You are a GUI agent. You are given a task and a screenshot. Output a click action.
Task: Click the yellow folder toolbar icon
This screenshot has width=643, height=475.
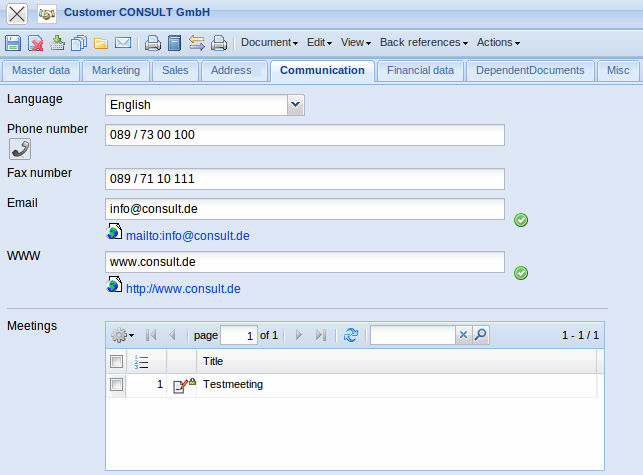tap(101, 43)
